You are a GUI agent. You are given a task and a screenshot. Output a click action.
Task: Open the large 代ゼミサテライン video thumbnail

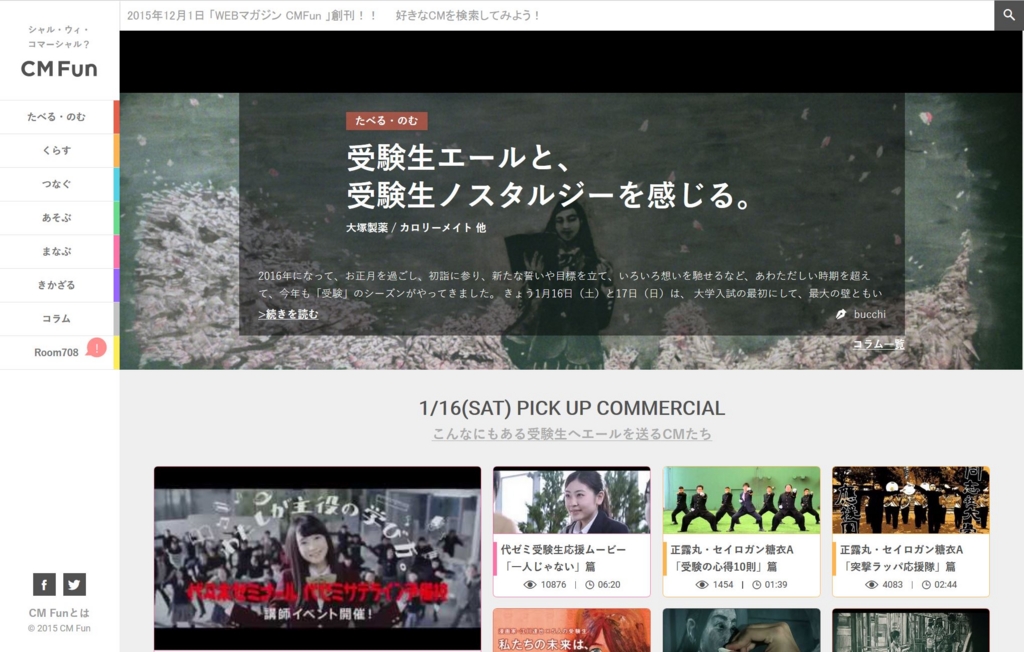click(x=317, y=558)
